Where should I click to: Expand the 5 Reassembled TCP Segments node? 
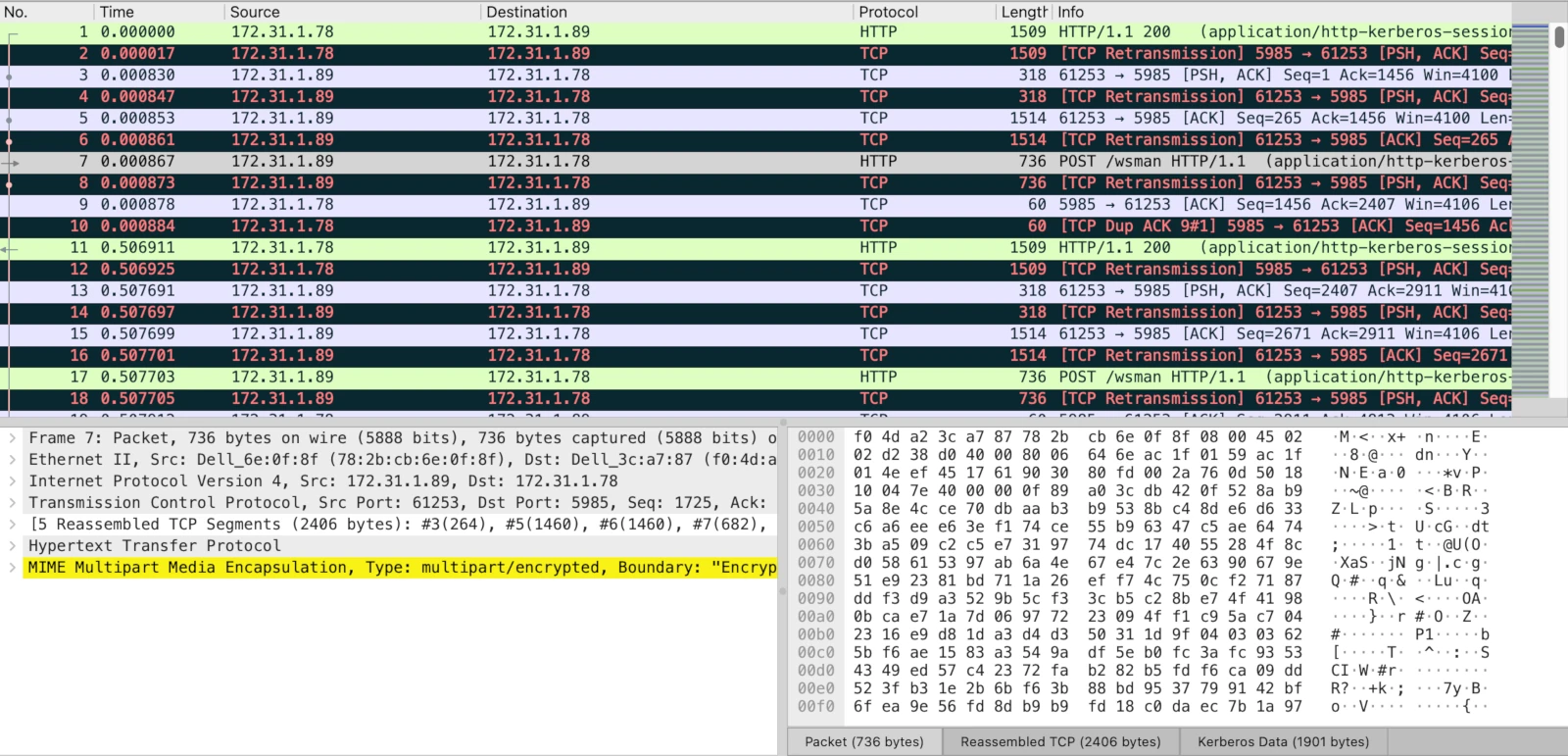click(12, 525)
